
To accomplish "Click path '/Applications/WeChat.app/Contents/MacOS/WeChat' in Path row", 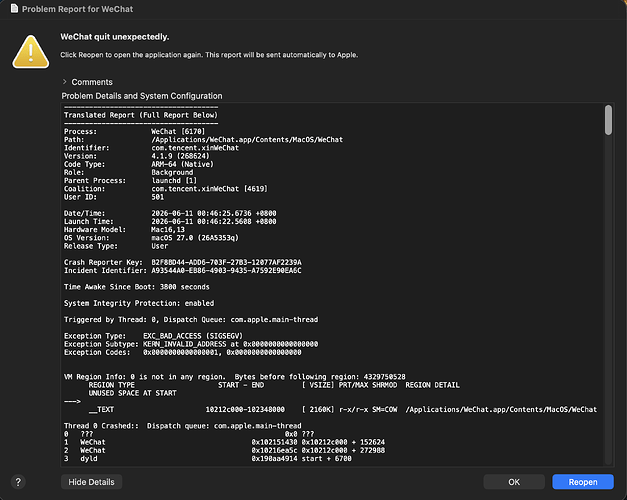I will tap(247, 140).
